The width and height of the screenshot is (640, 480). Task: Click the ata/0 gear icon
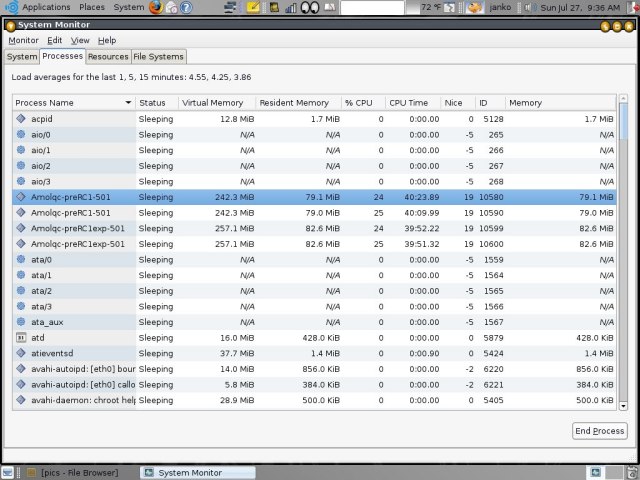(21, 259)
